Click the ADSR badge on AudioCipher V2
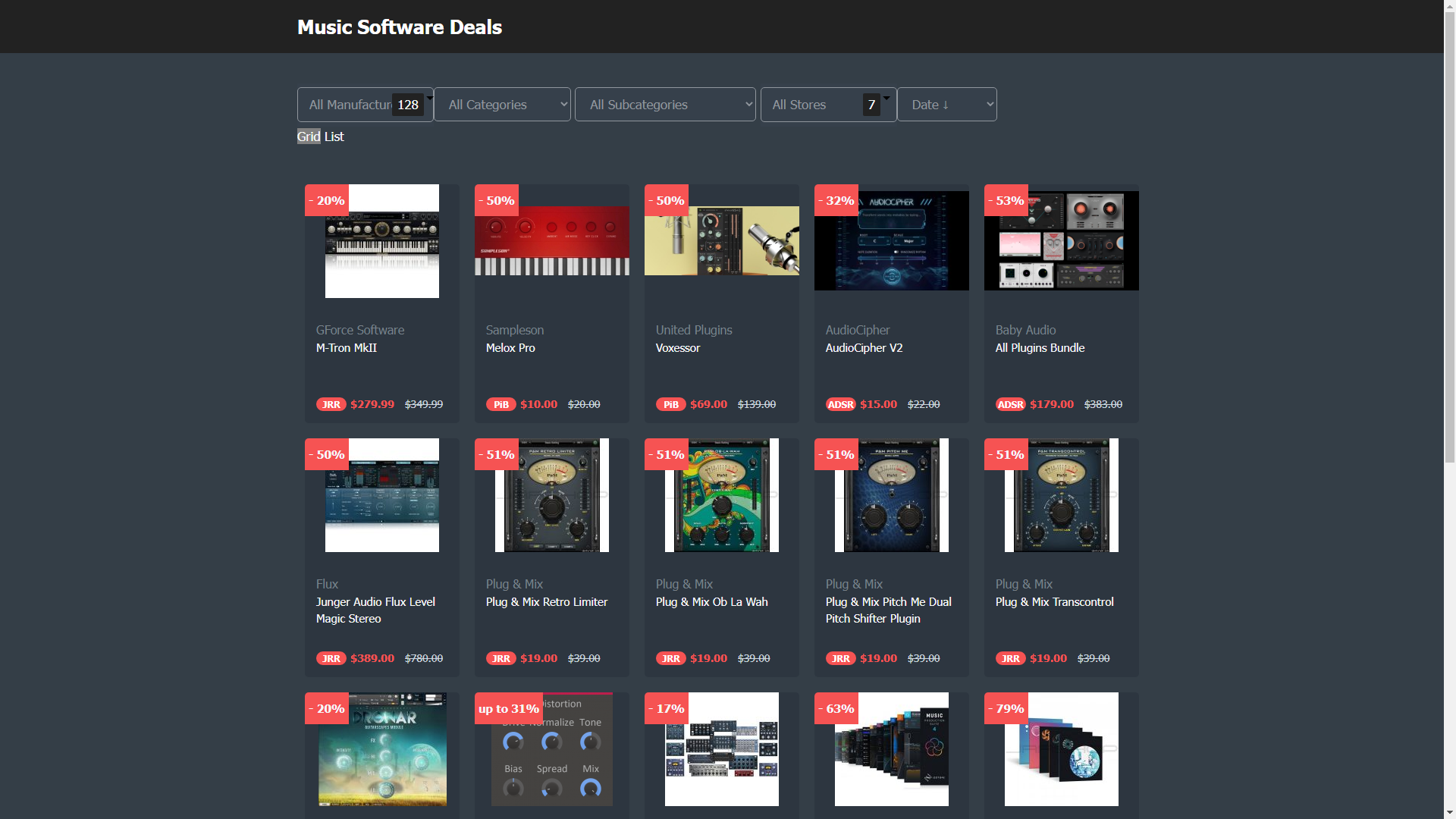The height and width of the screenshot is (819, 1456). (840, 404)
